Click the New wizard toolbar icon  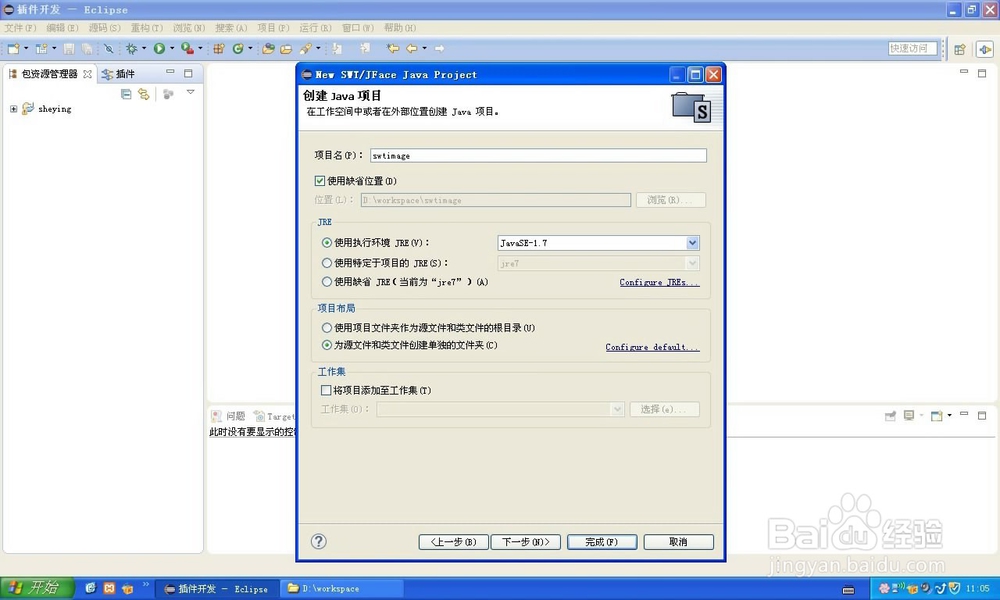coord(13,48)
